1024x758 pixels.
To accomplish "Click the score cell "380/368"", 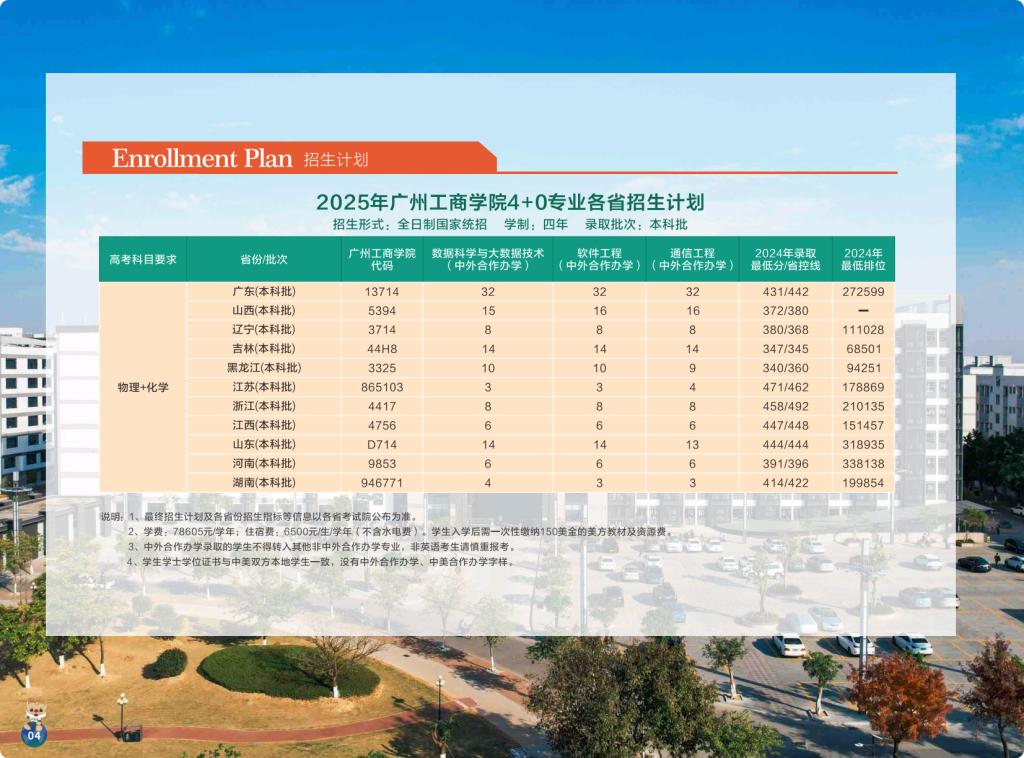I will point(786,330).
